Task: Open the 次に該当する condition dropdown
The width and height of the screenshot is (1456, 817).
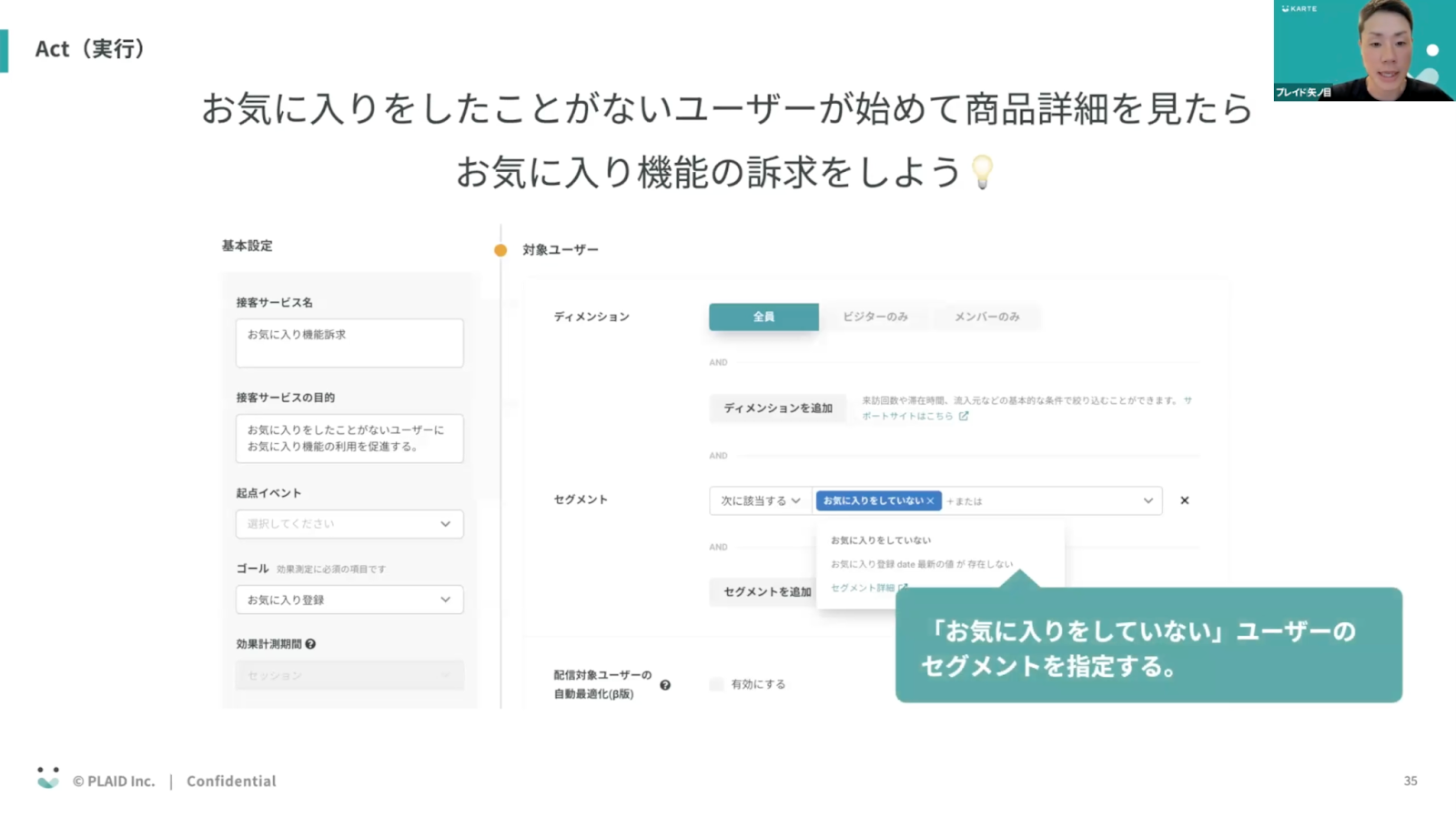Action: click(761, 500)
